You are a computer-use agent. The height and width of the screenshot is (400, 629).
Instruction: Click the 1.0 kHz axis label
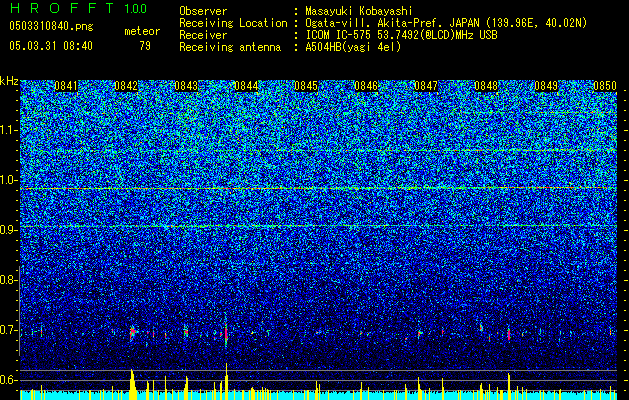pos(9,180)
